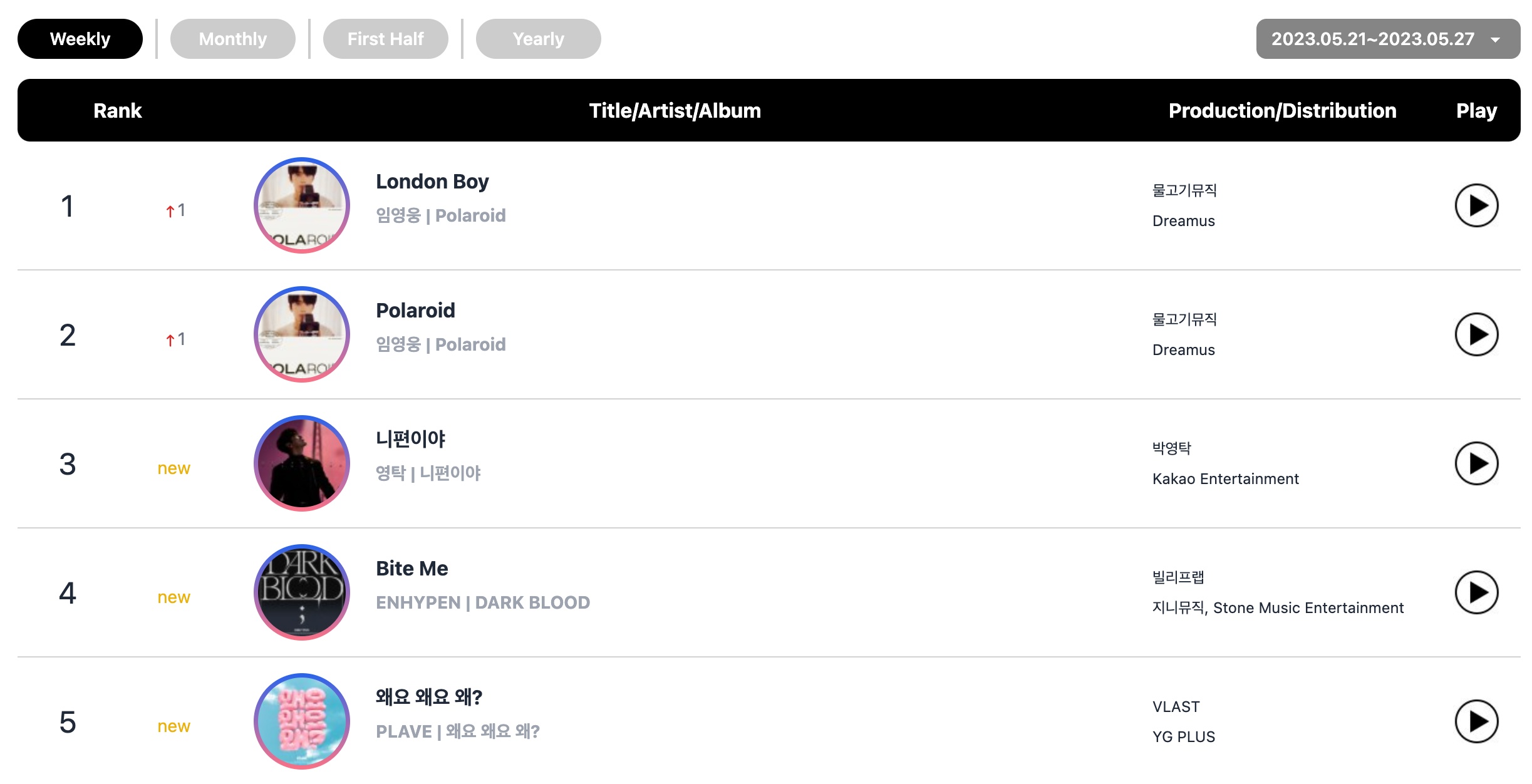Open the DARK BLOOD album artwork
This screenshot has width=1532, height=784.
pyautogui.click(x=302, y=592)
